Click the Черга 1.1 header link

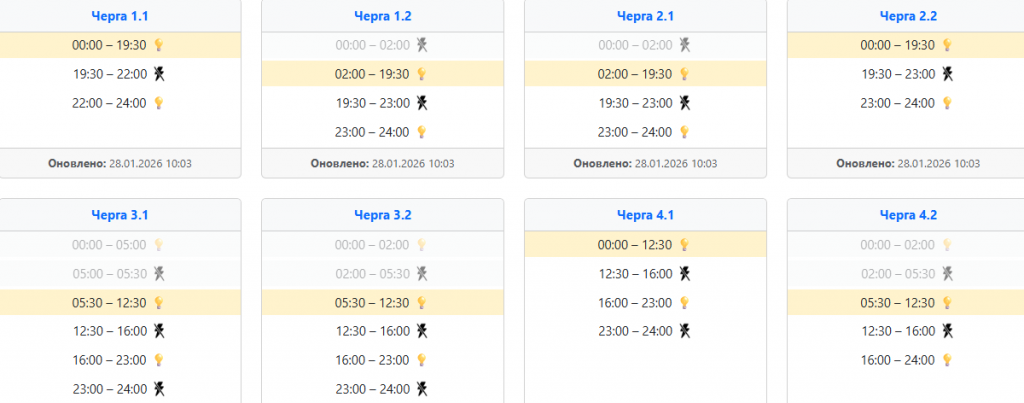(x=118, y=16)
